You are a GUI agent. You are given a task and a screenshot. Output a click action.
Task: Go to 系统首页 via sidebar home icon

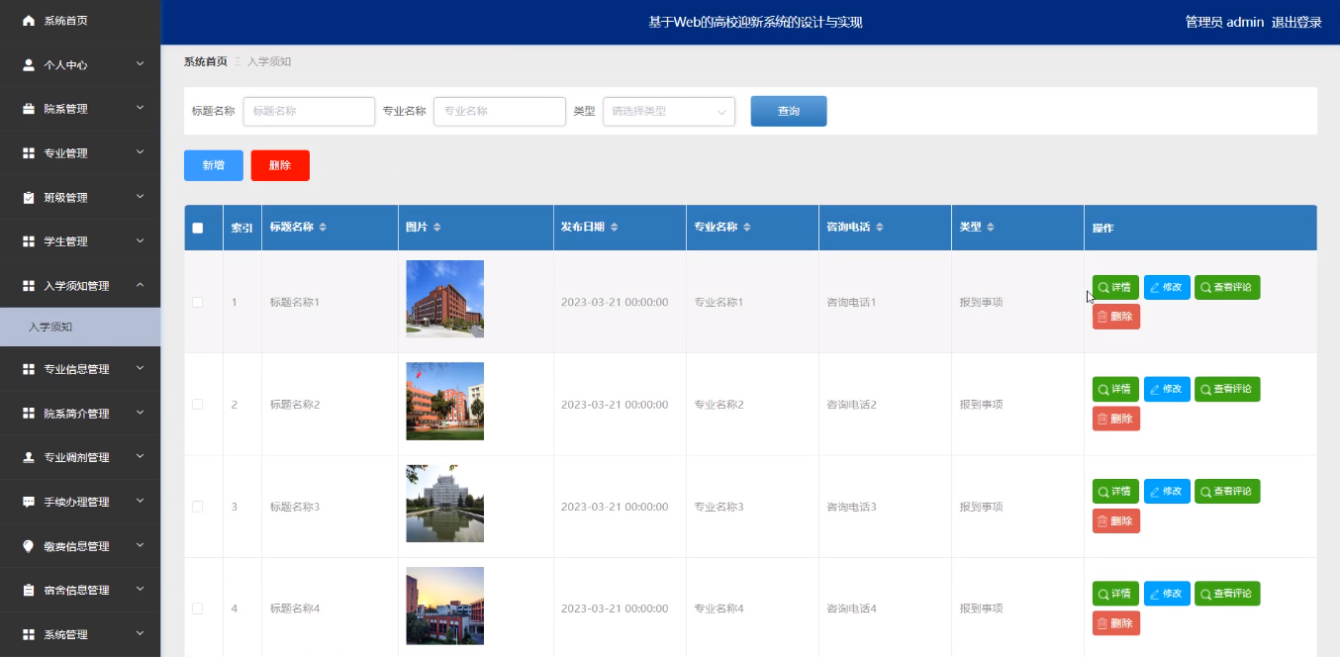tap(28, 21)
